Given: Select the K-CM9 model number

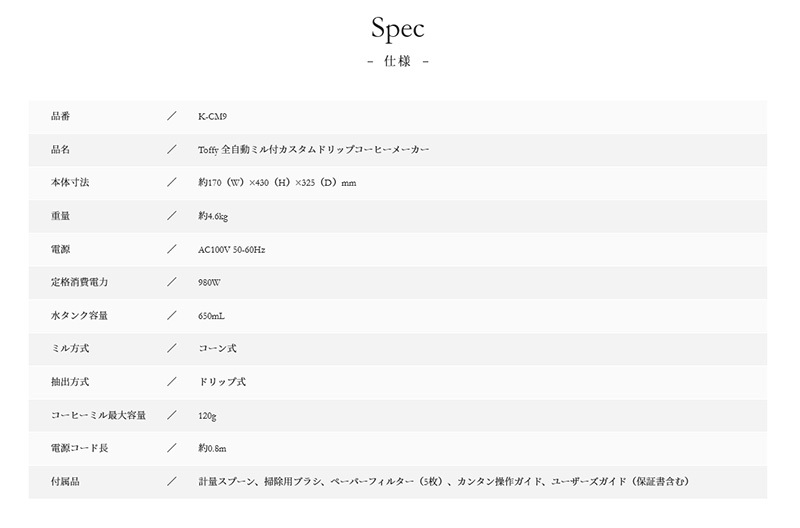Looking at the screenshot, I should 212,116.
